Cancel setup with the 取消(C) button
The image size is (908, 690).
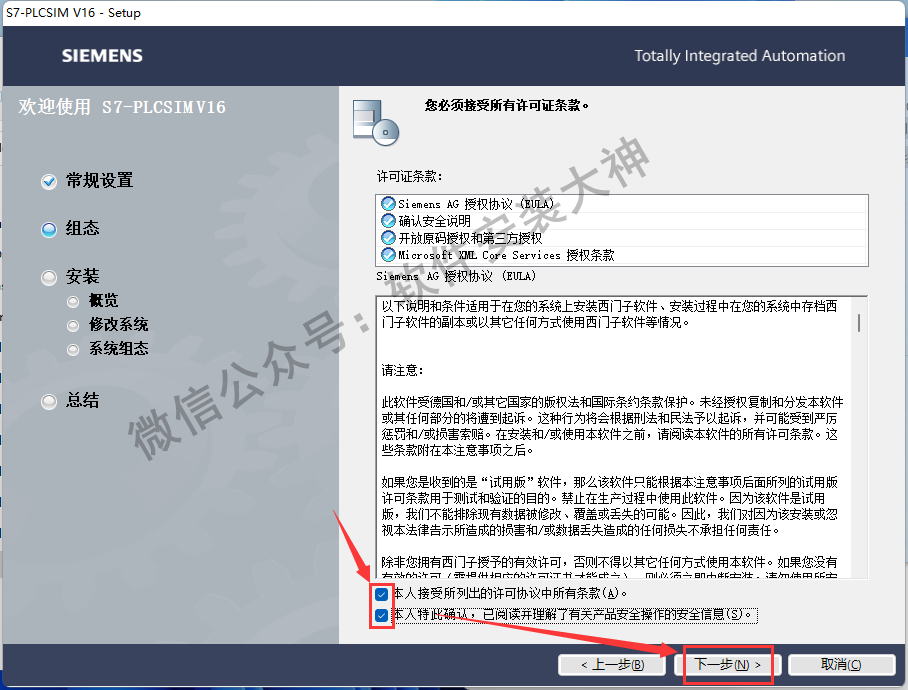click(x=841, y=665)
